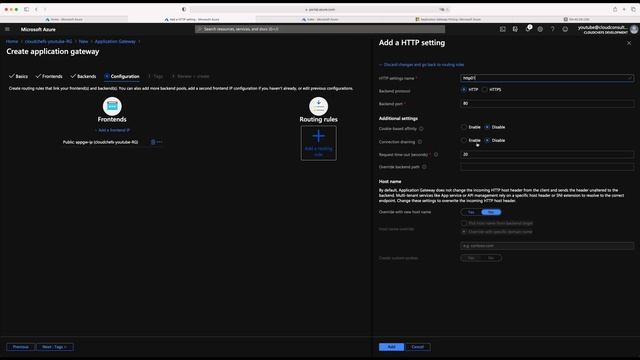Click the privacy shield icon near address bar
This screenshot has height=360, width=640.
pos(184,9)
